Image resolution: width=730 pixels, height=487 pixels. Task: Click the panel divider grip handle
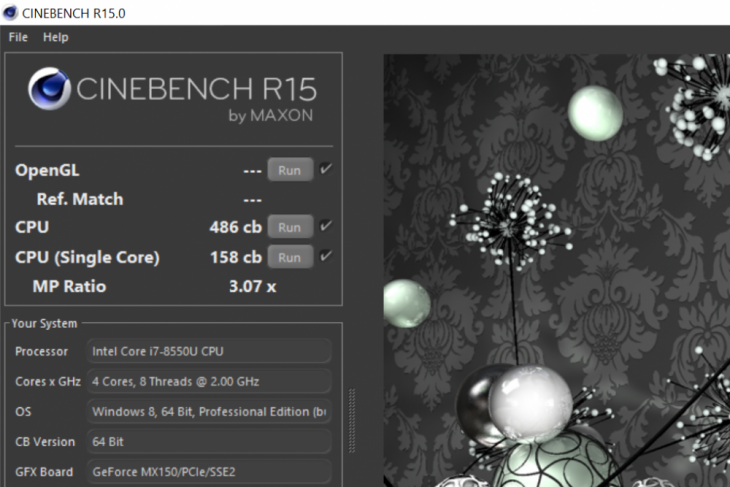tap(352, 421)
